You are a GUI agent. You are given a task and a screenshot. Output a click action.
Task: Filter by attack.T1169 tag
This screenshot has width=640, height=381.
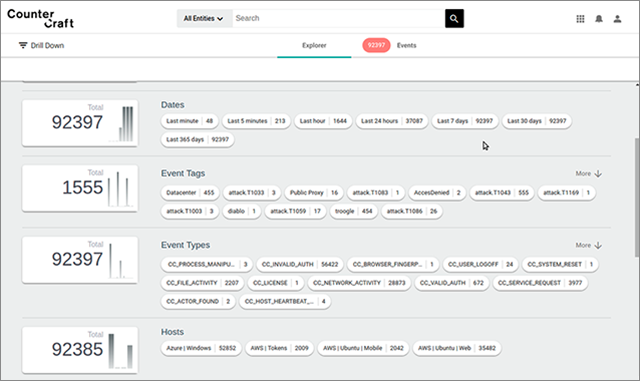tap(566, 193)
